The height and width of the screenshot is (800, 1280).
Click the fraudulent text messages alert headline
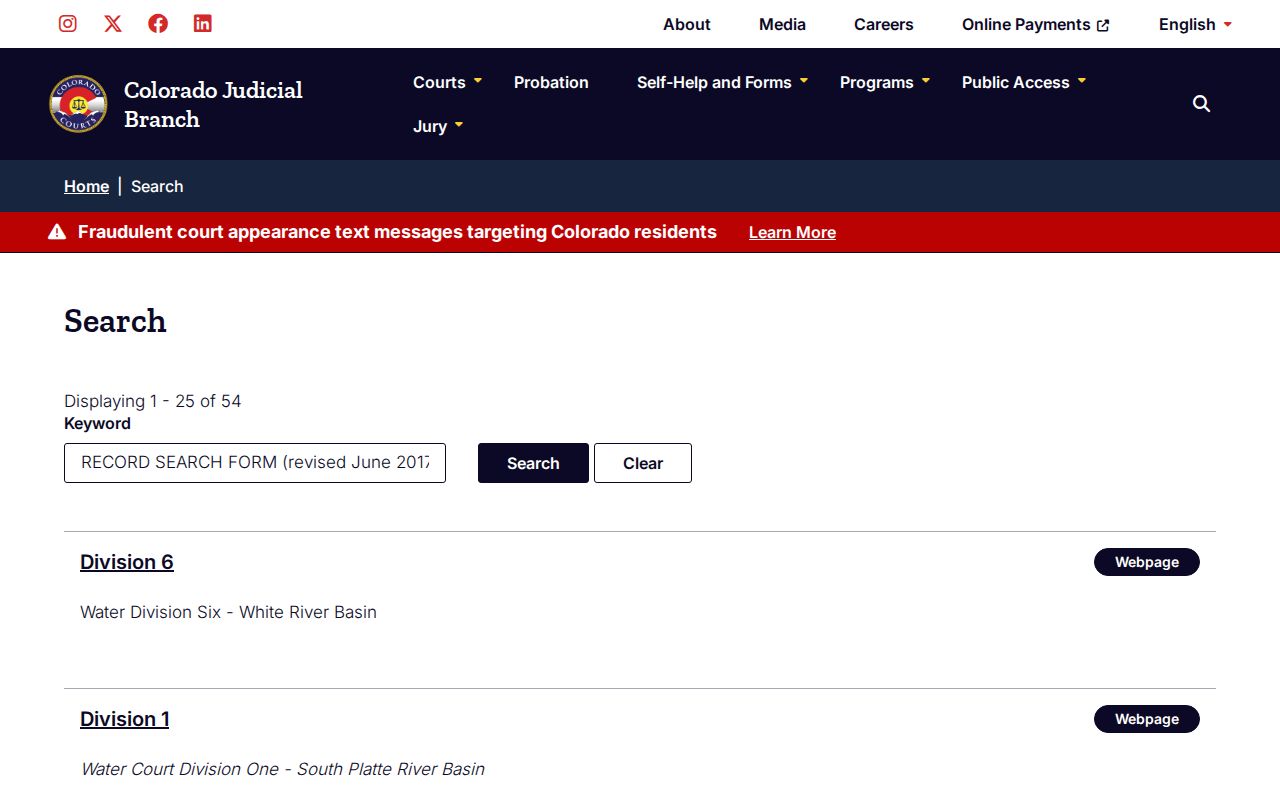pyautogui.click(x=397, y=232)
